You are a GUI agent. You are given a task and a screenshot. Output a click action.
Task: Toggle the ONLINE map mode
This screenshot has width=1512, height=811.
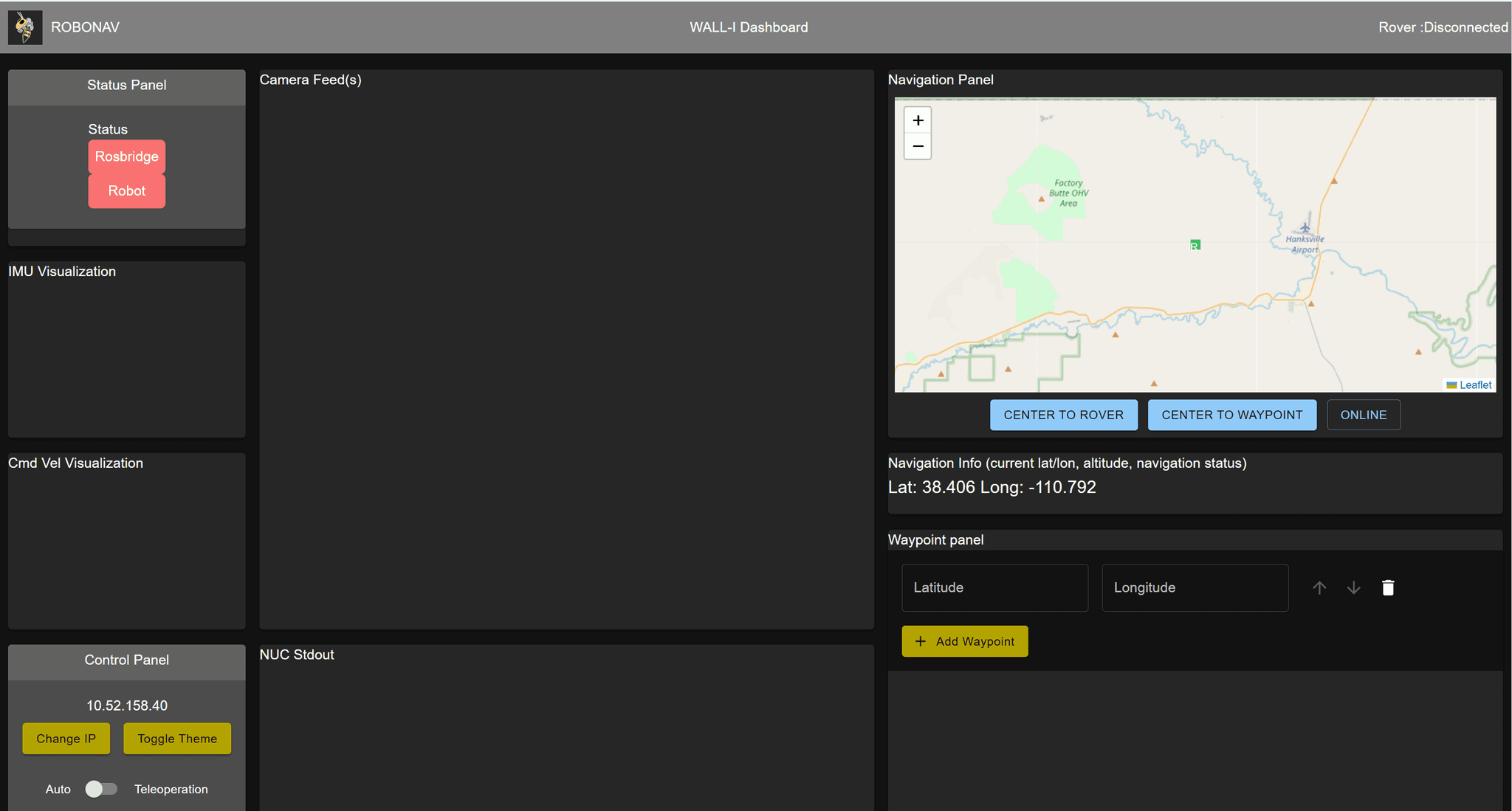[x=1363, y=414]
